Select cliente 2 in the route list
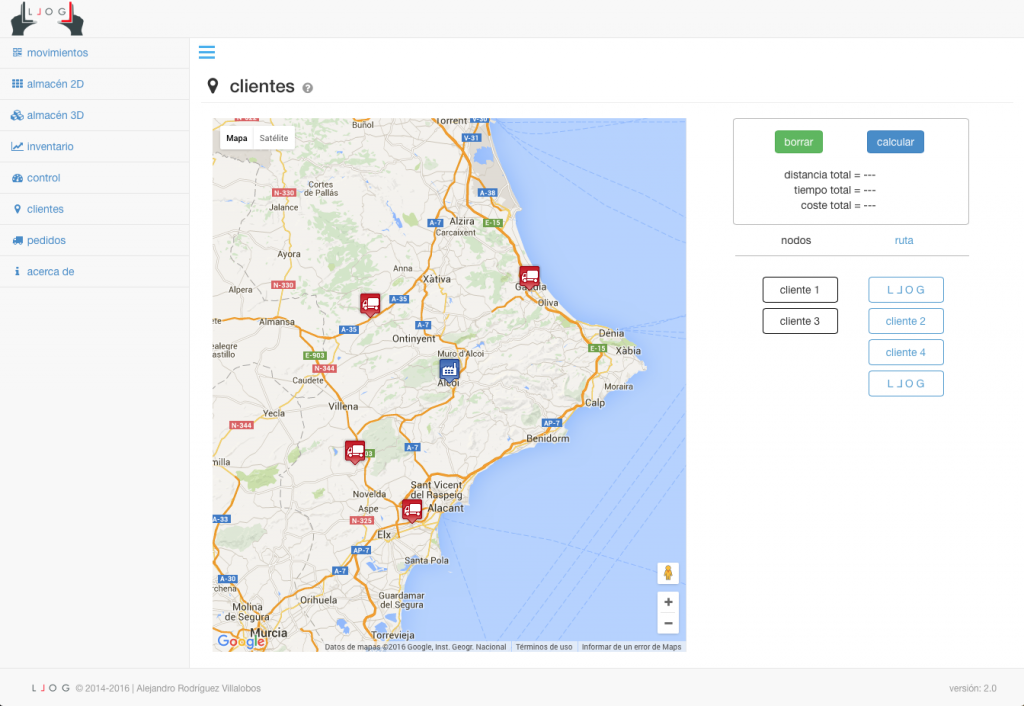 click(905, 320)
